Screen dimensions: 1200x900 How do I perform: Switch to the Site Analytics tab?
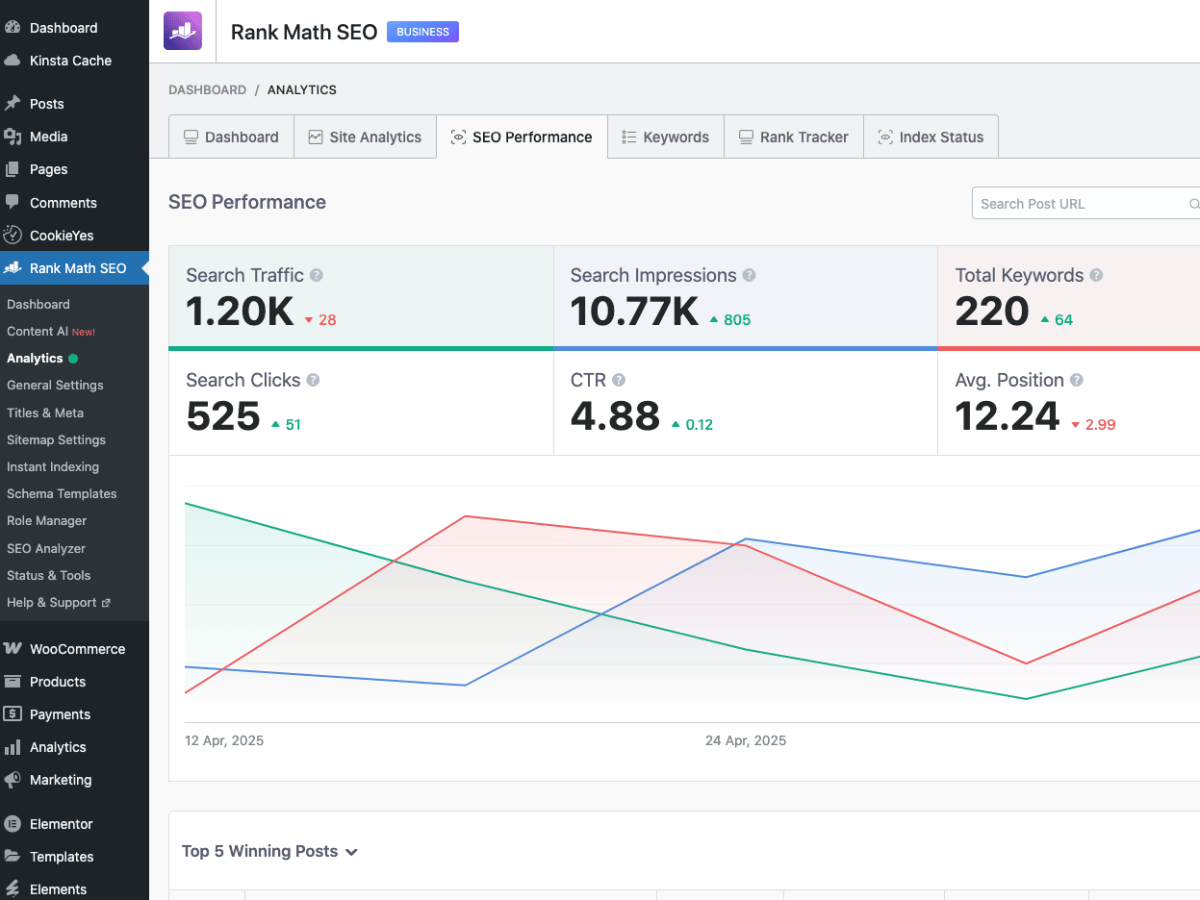pos(365,137)
